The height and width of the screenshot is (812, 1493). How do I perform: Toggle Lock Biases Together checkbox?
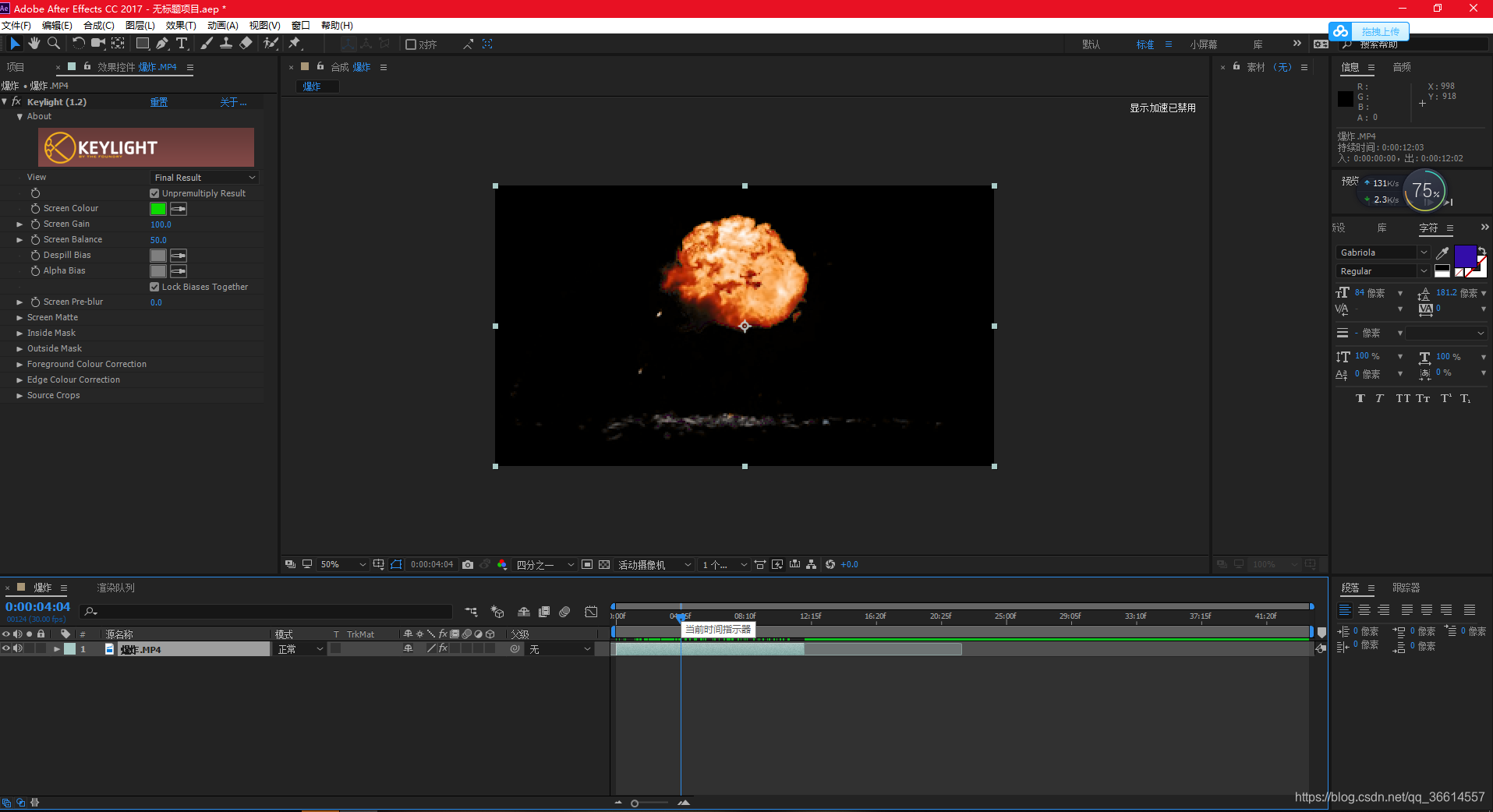pos(154,287)
